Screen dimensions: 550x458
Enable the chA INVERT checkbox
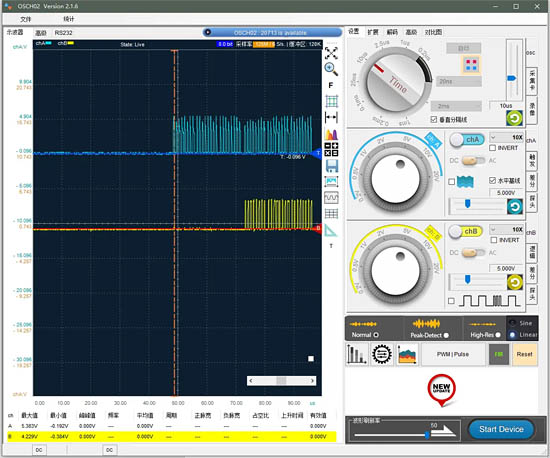click(x=492, y=148)
